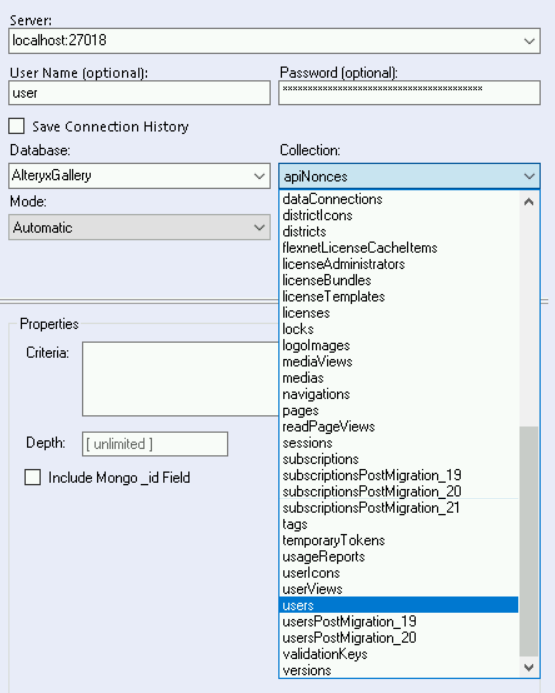555x693 pixels.
Task: Choose highlighted users collection
Action: pyautogui.click(x=399, y=605)
